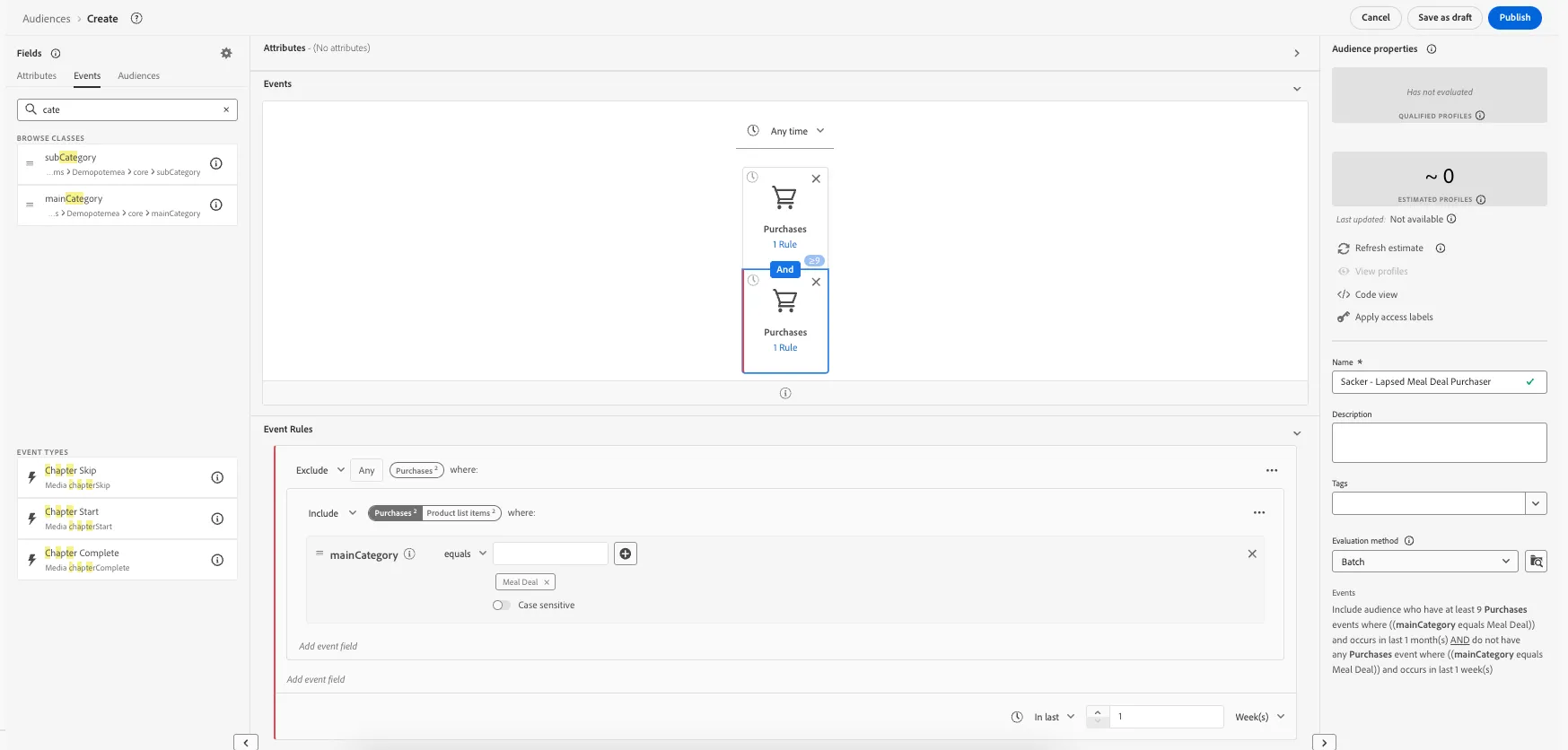Open the Include rule options ellipsis menu
Screen dimensions: 1568x750
(x=1259, y=513)
